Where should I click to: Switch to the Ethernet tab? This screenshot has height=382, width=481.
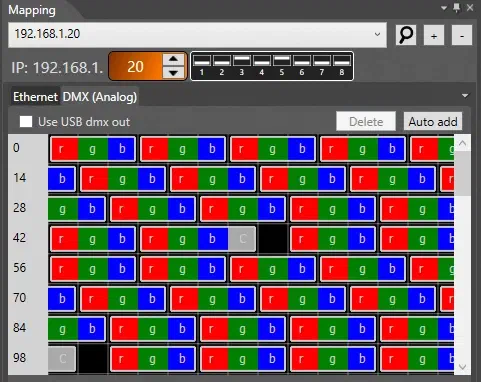pos(35,97)
